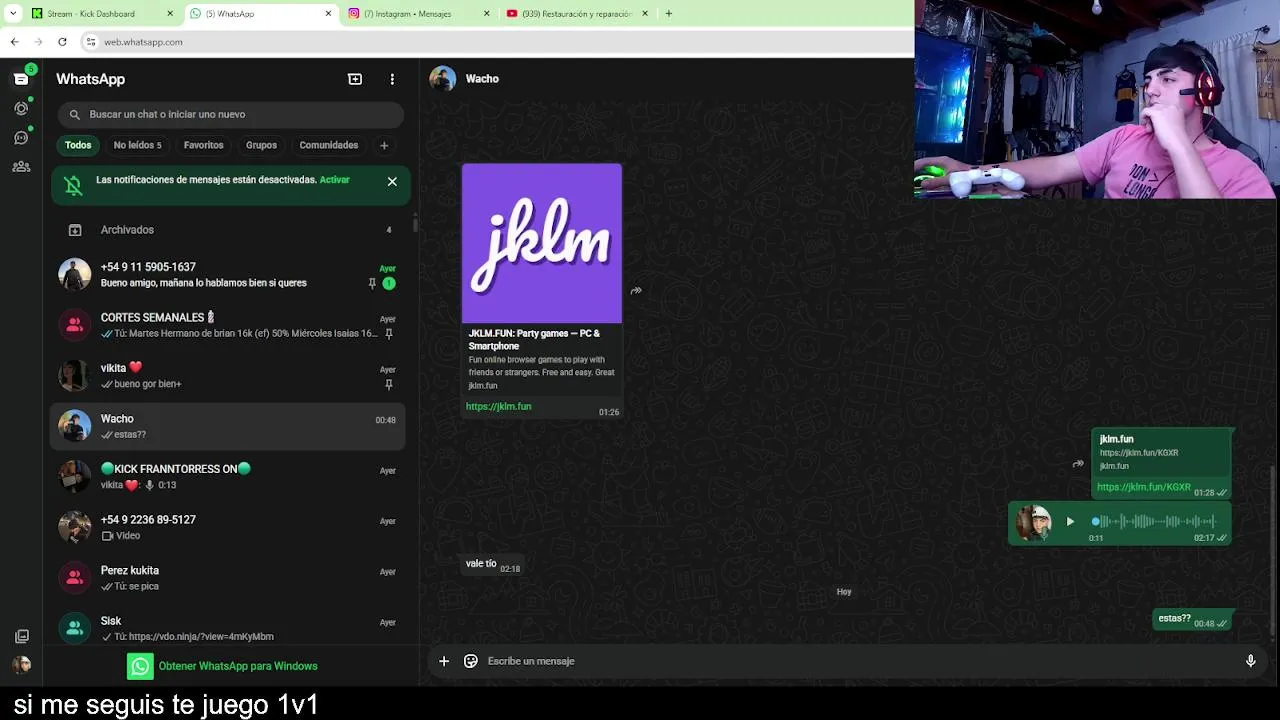Open KICK FRANNTORRESS ON group chat
Screen dimensions: 1280x720
[228, 477]
